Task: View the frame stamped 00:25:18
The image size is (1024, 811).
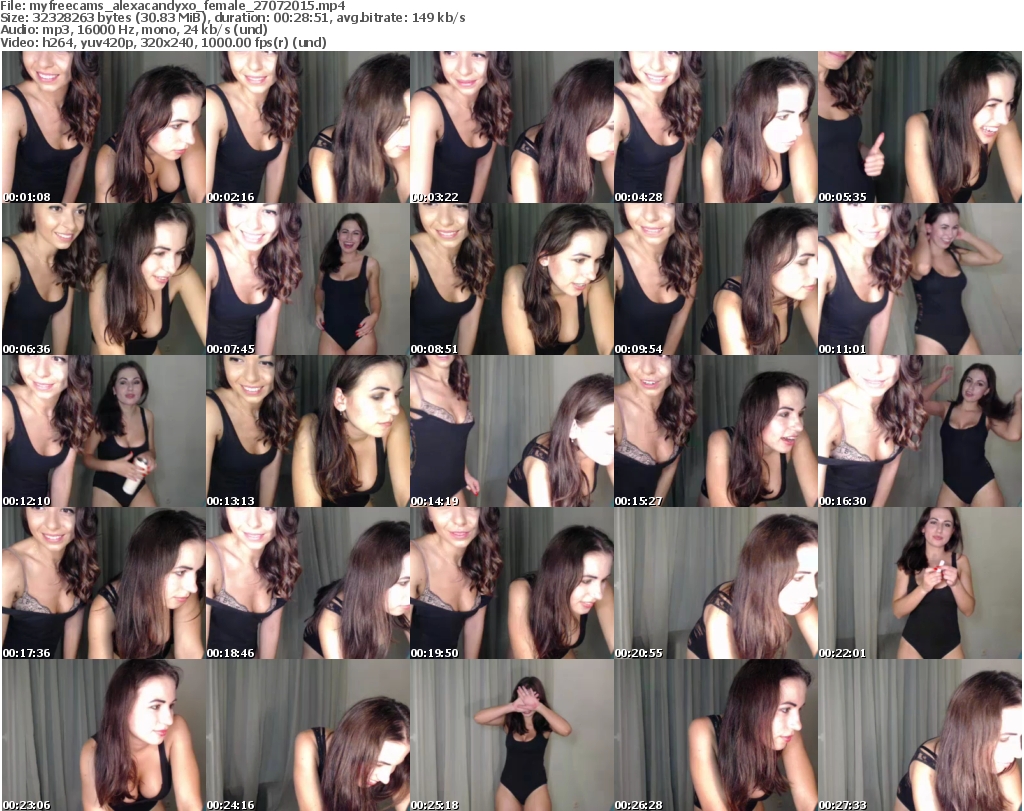Action: 511,735
